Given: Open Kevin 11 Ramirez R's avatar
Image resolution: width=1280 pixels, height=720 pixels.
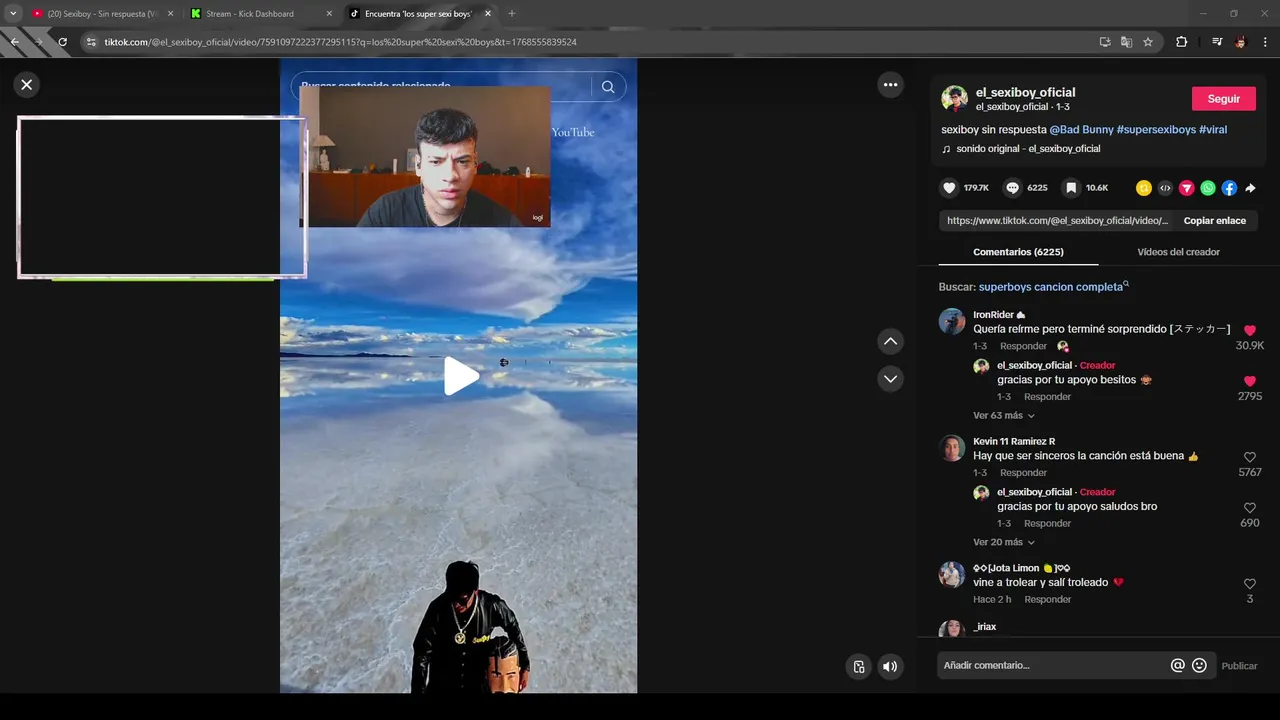Looking at the screenshot, I should pyautogui.click(x=951, y=448).
